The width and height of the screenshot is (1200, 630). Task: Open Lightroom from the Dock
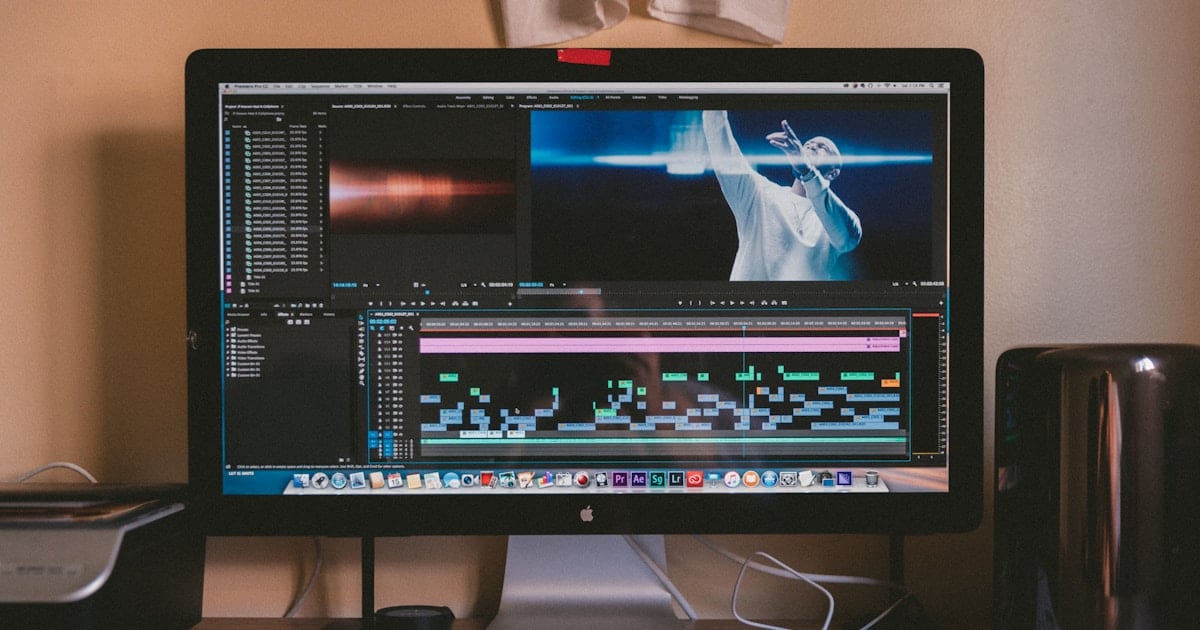[676, 479]
